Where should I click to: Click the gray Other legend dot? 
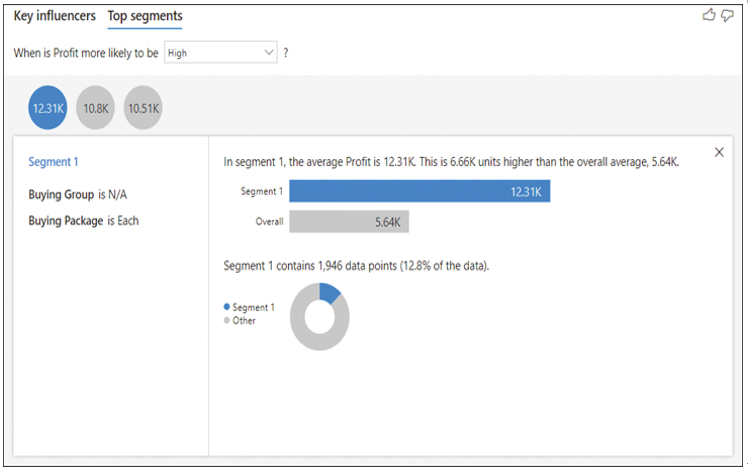[227, 320]
